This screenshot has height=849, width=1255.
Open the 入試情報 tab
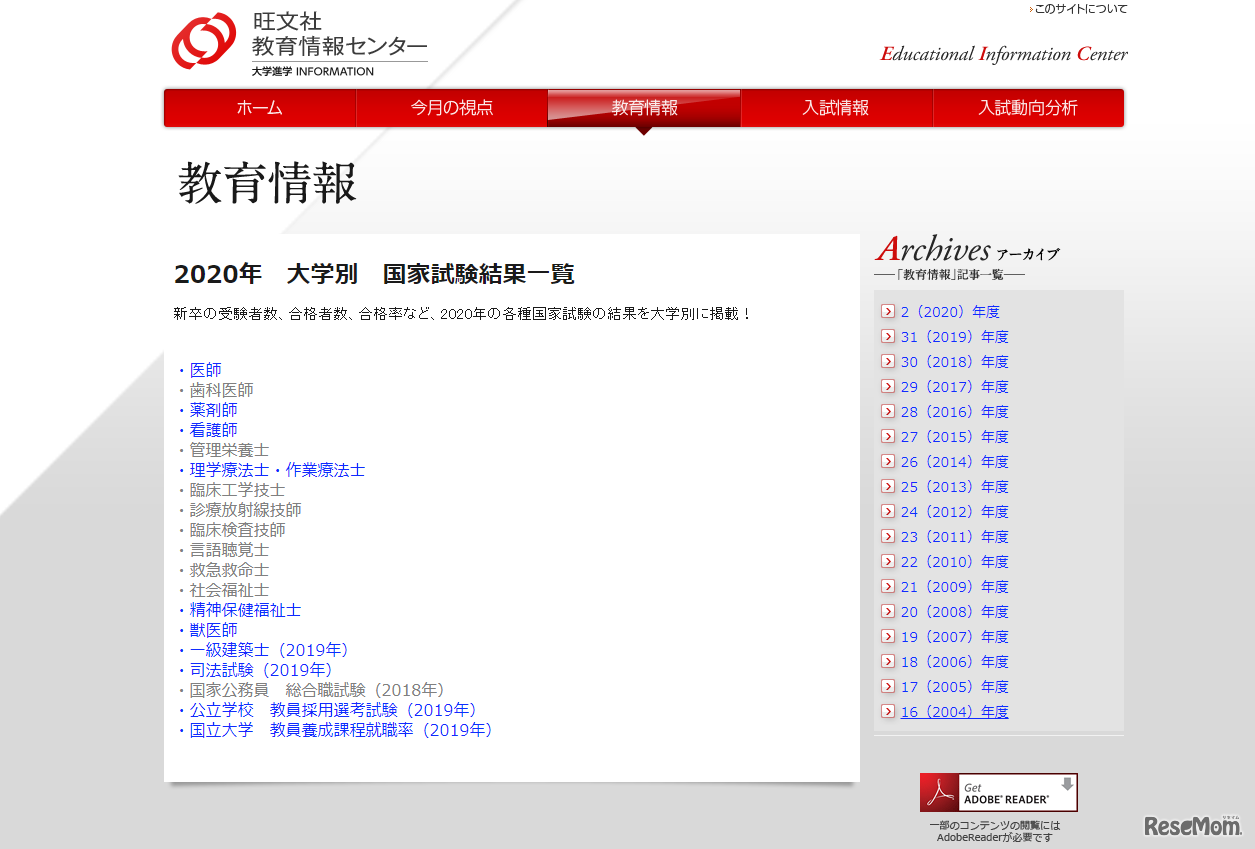click(x=836, y=107)
